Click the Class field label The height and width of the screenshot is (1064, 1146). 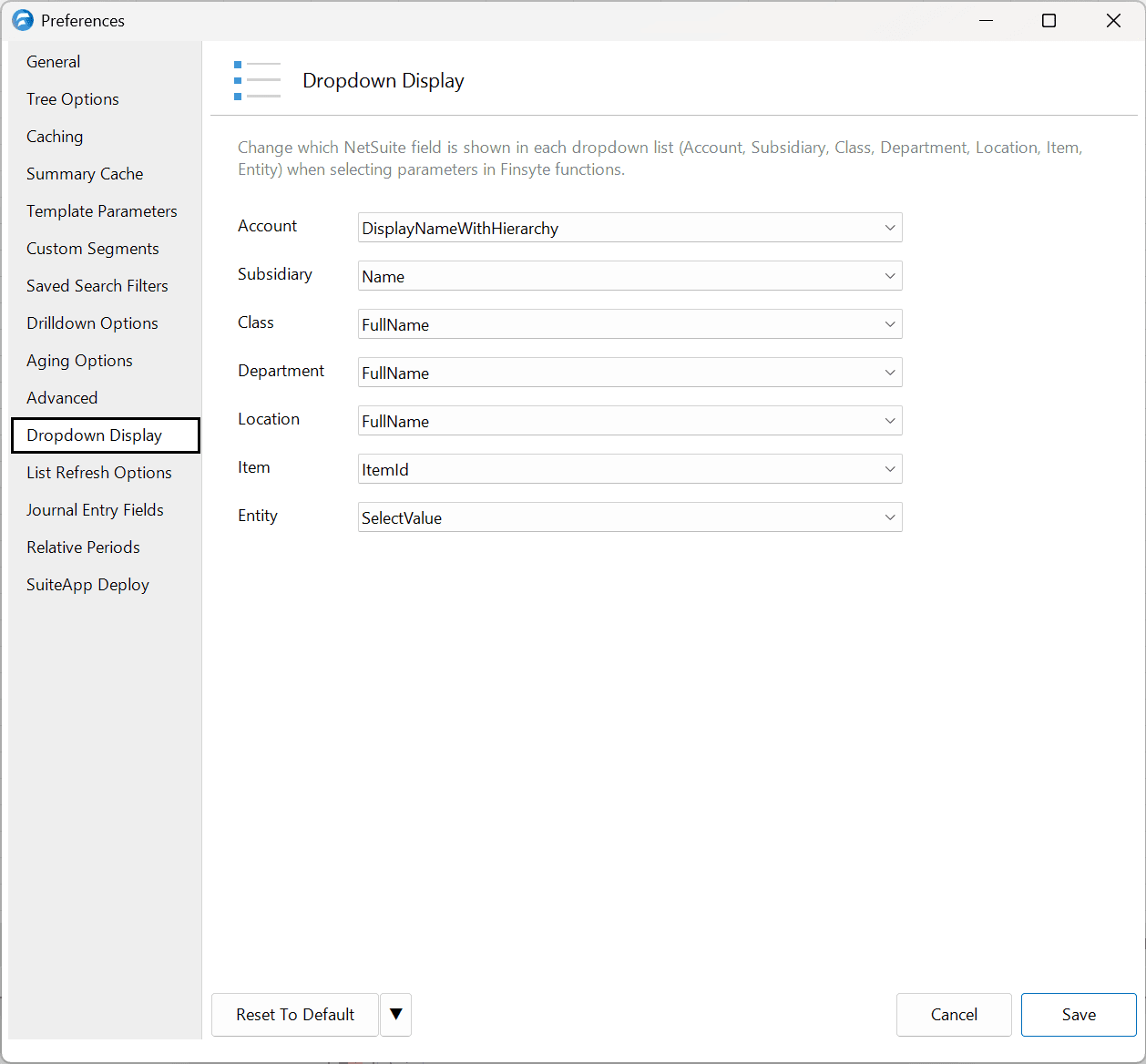[x=256, y=322]
